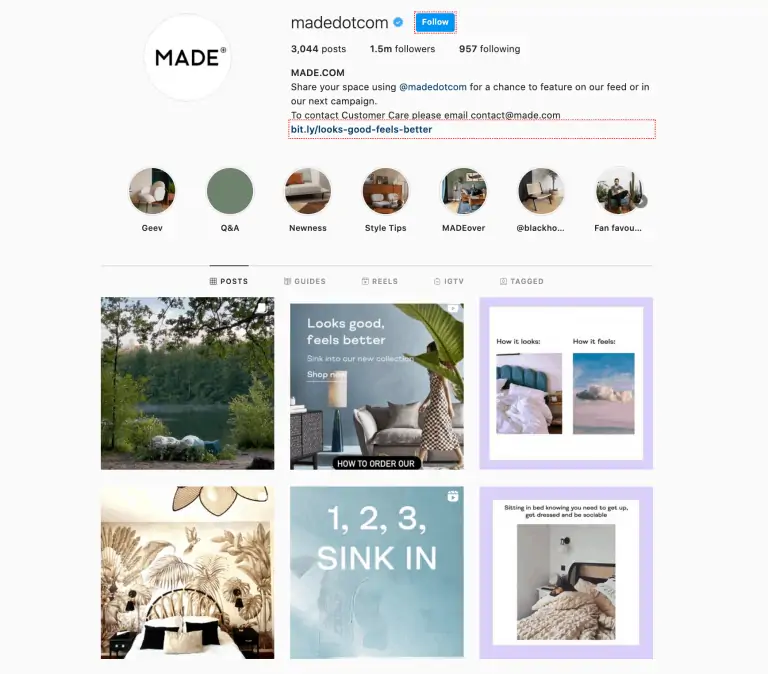Open the Geev story highlight
Viewport: 768px width, 674px height.
coord(152,191)
